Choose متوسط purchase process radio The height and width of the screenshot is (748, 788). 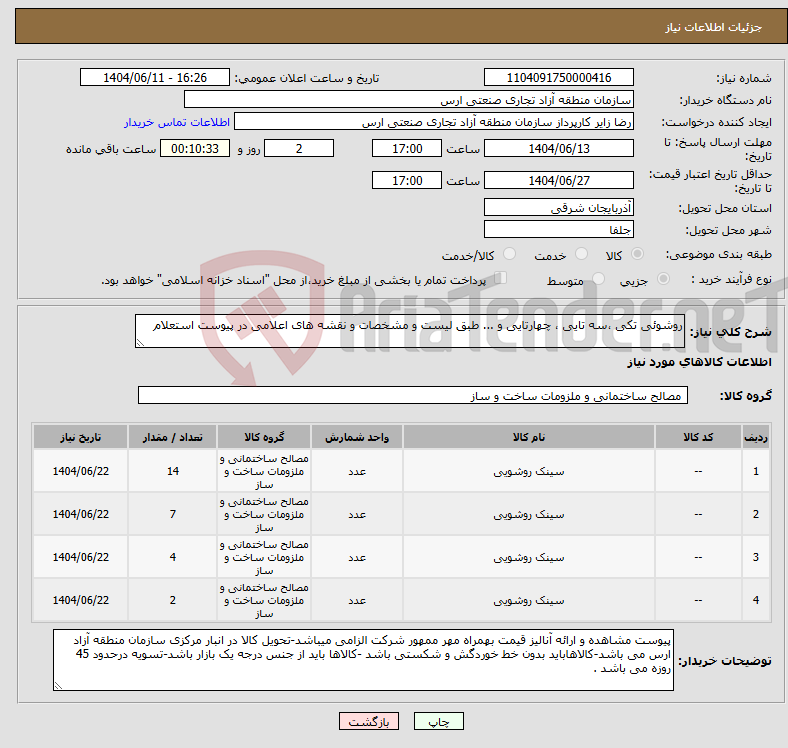pos(599,280)
